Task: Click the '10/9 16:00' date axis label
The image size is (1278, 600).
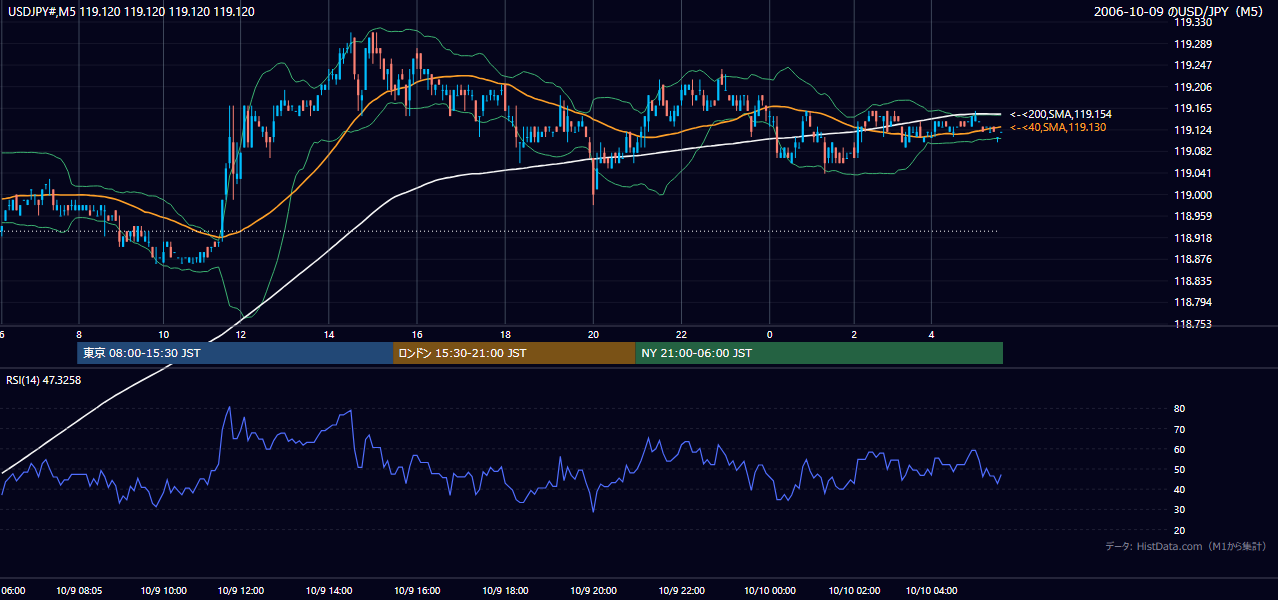Action: point(415,591)
